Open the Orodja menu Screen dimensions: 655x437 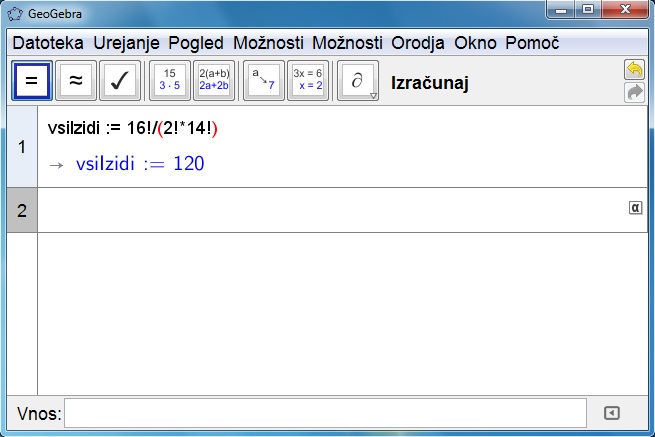pos(418,43)
